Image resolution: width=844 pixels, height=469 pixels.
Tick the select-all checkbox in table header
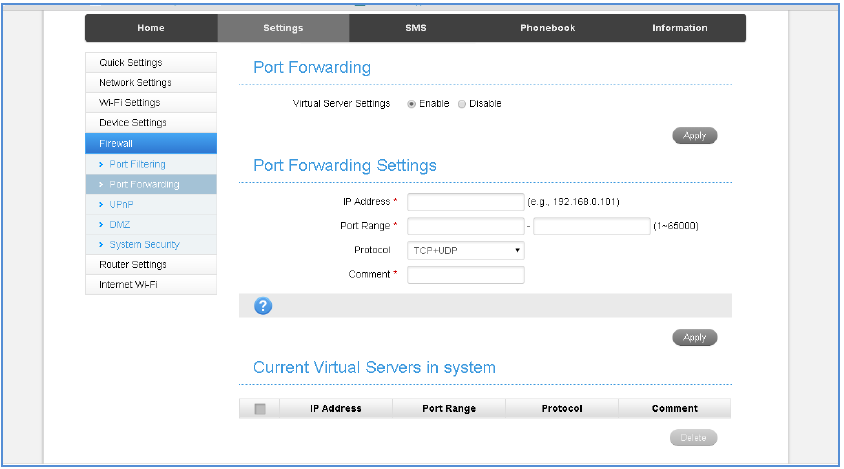point(260,408)
